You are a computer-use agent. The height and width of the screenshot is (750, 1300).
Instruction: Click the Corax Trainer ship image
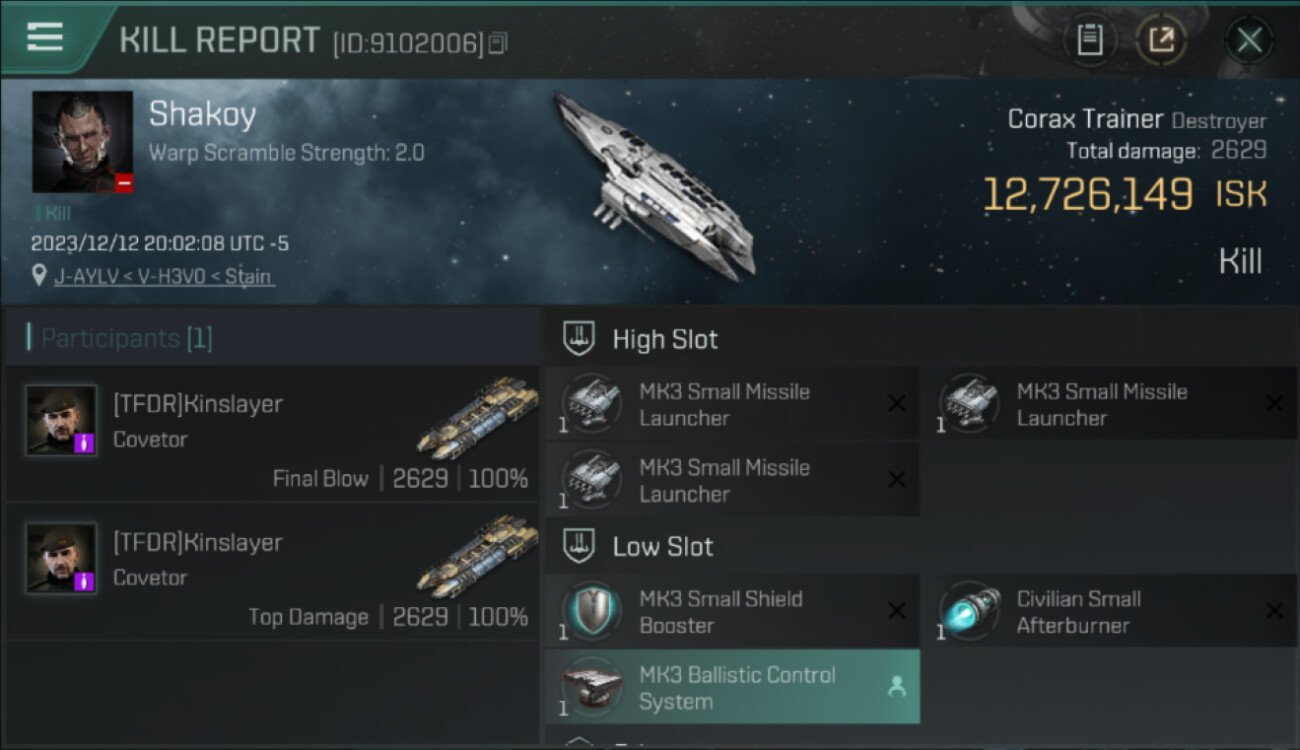point(654,185)
